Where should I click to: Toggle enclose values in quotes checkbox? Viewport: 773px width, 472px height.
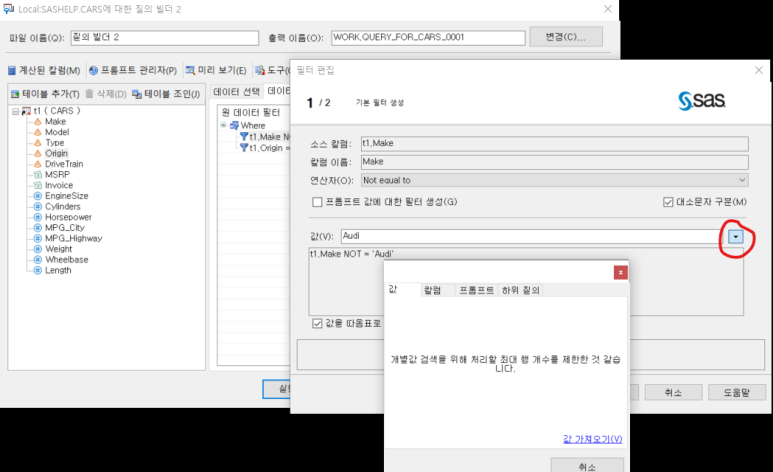(x=317, y=324)
